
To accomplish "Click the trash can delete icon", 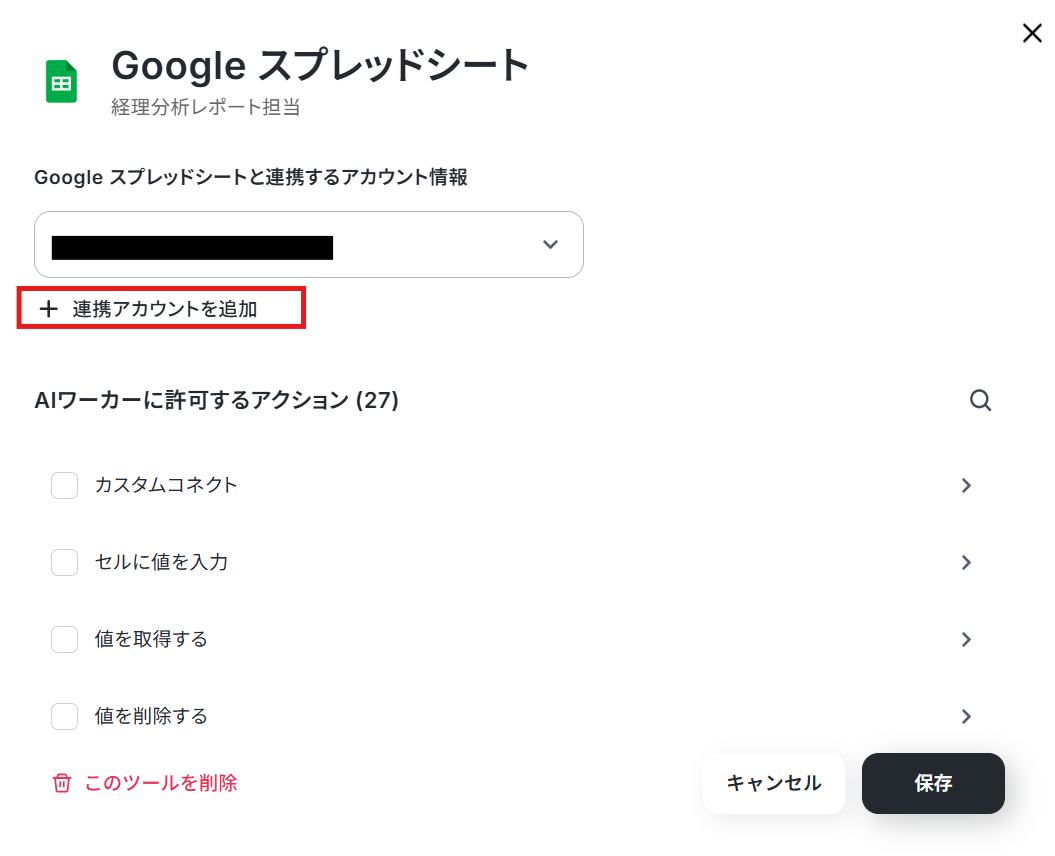I will pos(62,783).
